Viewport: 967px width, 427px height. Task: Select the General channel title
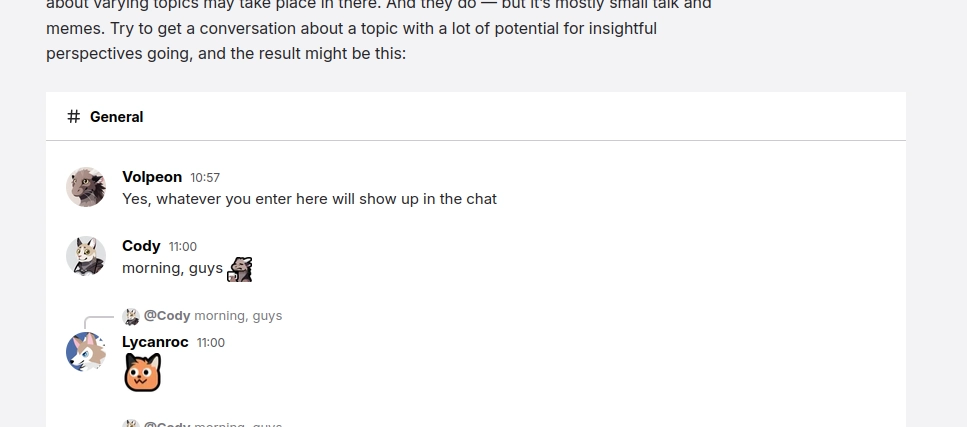[116, 117]
